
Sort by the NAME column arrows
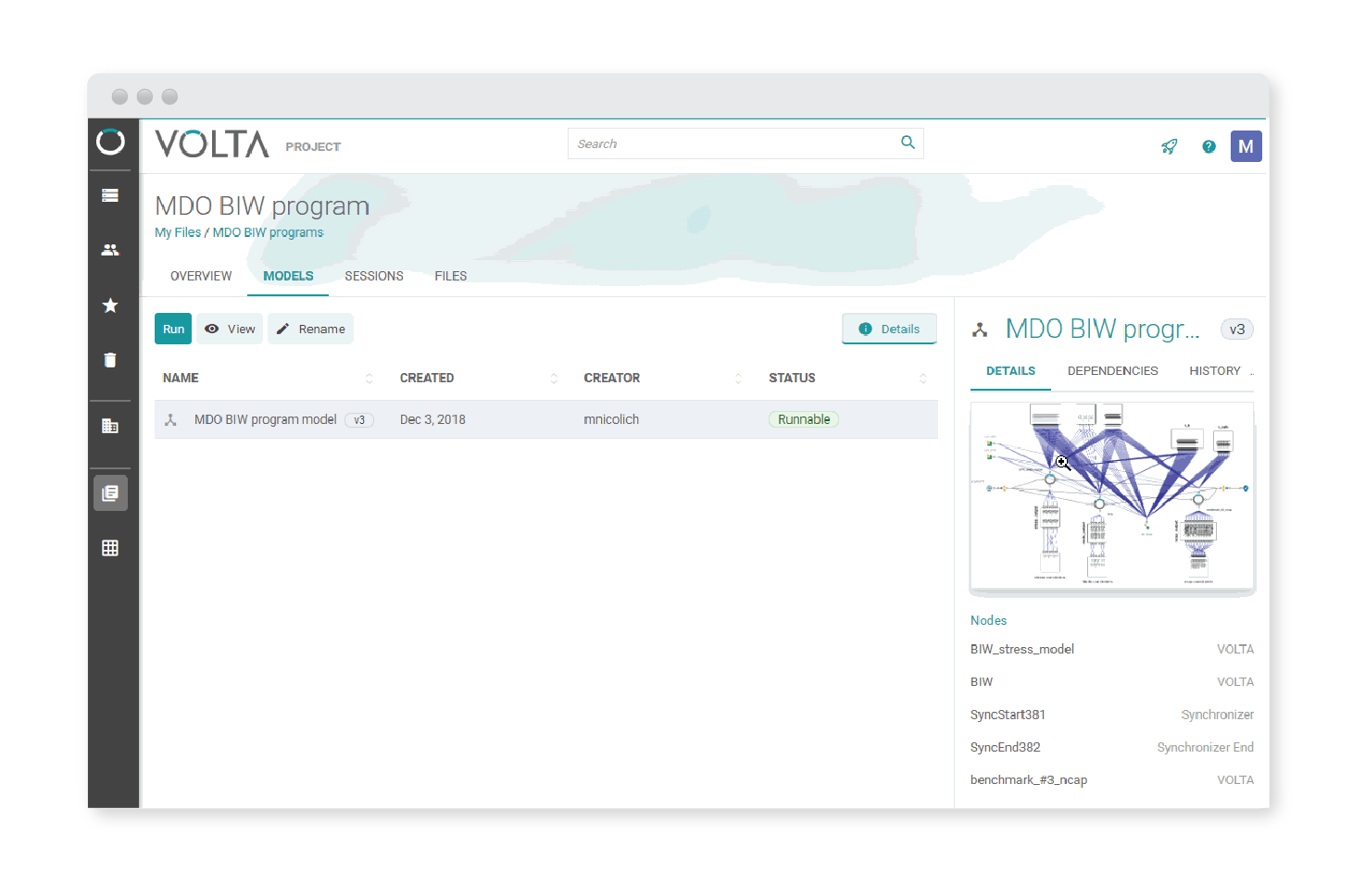click(x=369, y=379)
